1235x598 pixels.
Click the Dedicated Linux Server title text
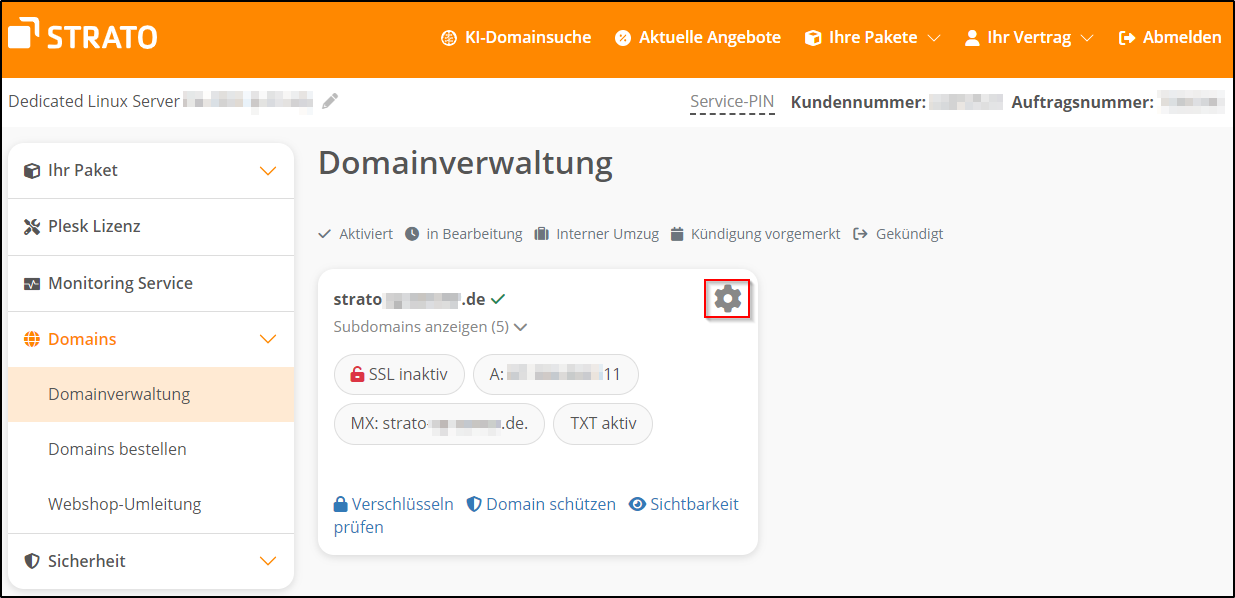[94, 101]
